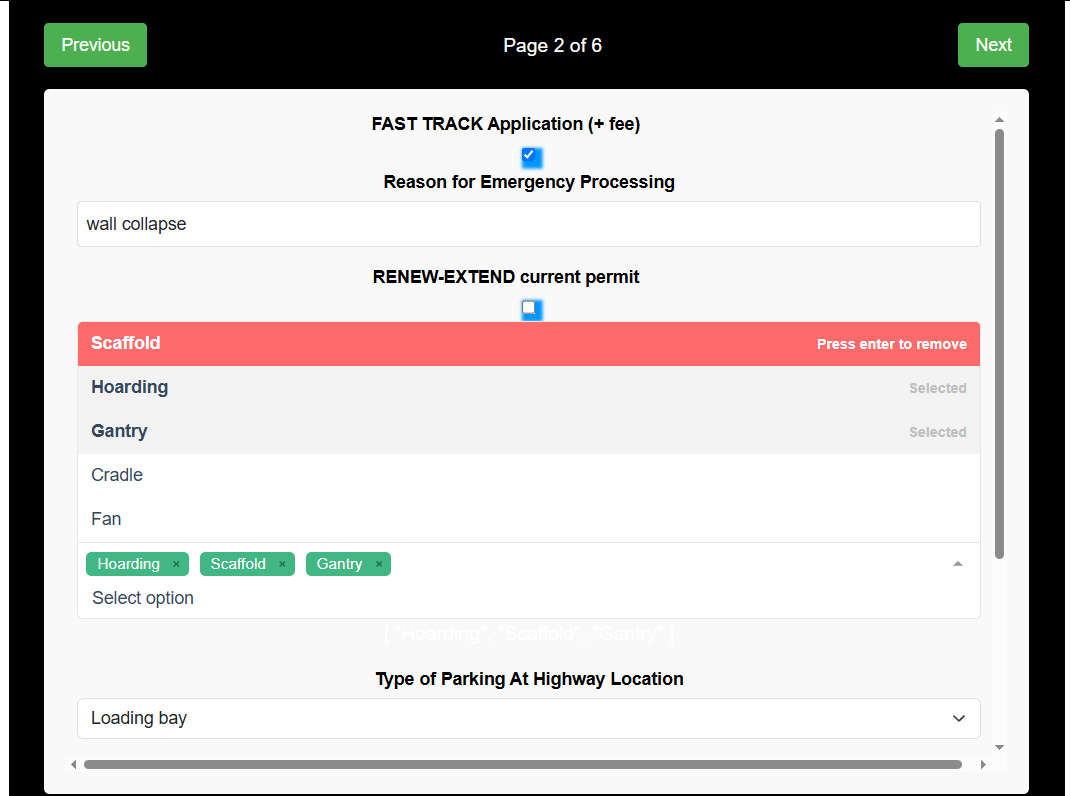Click the Previous button
1070x796 pixels.
click(95, 45)
